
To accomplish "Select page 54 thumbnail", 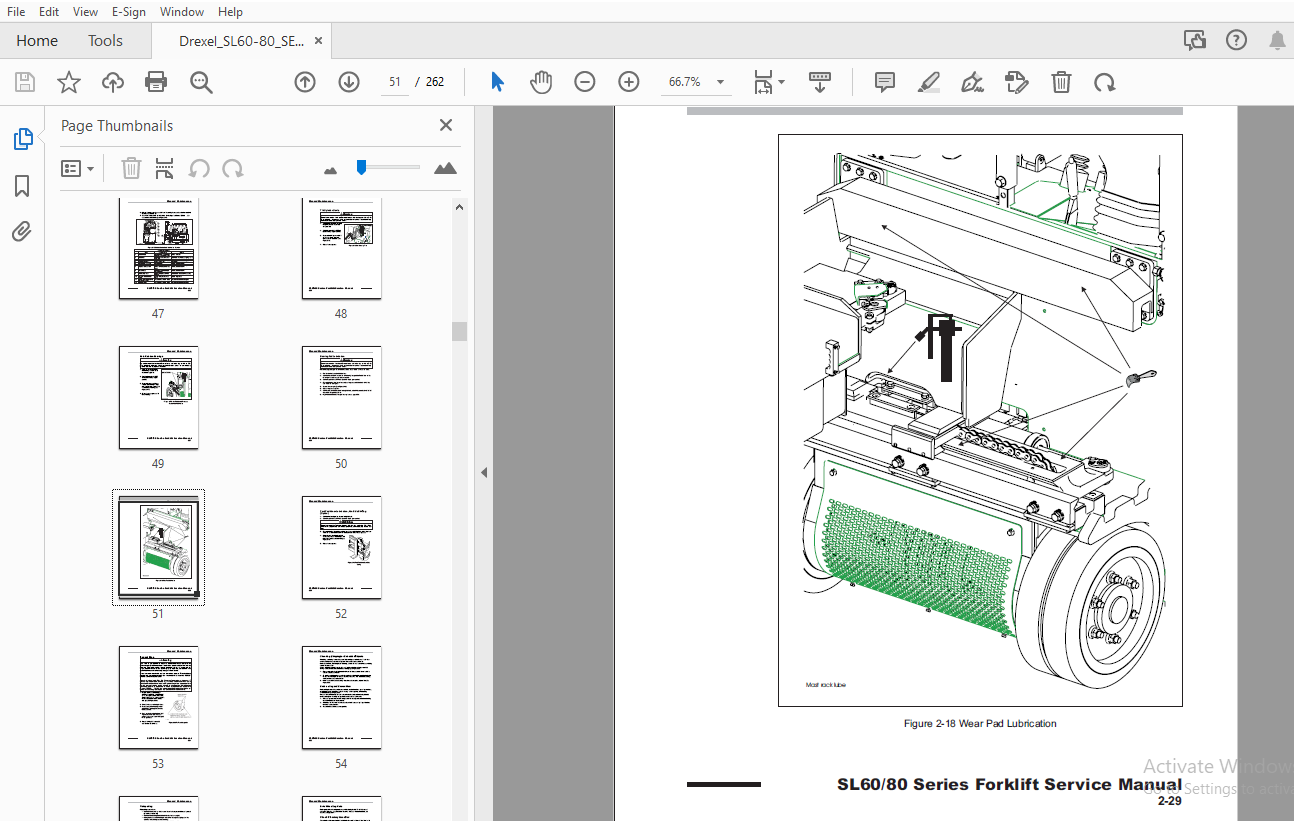I will (x=341, y=698).
